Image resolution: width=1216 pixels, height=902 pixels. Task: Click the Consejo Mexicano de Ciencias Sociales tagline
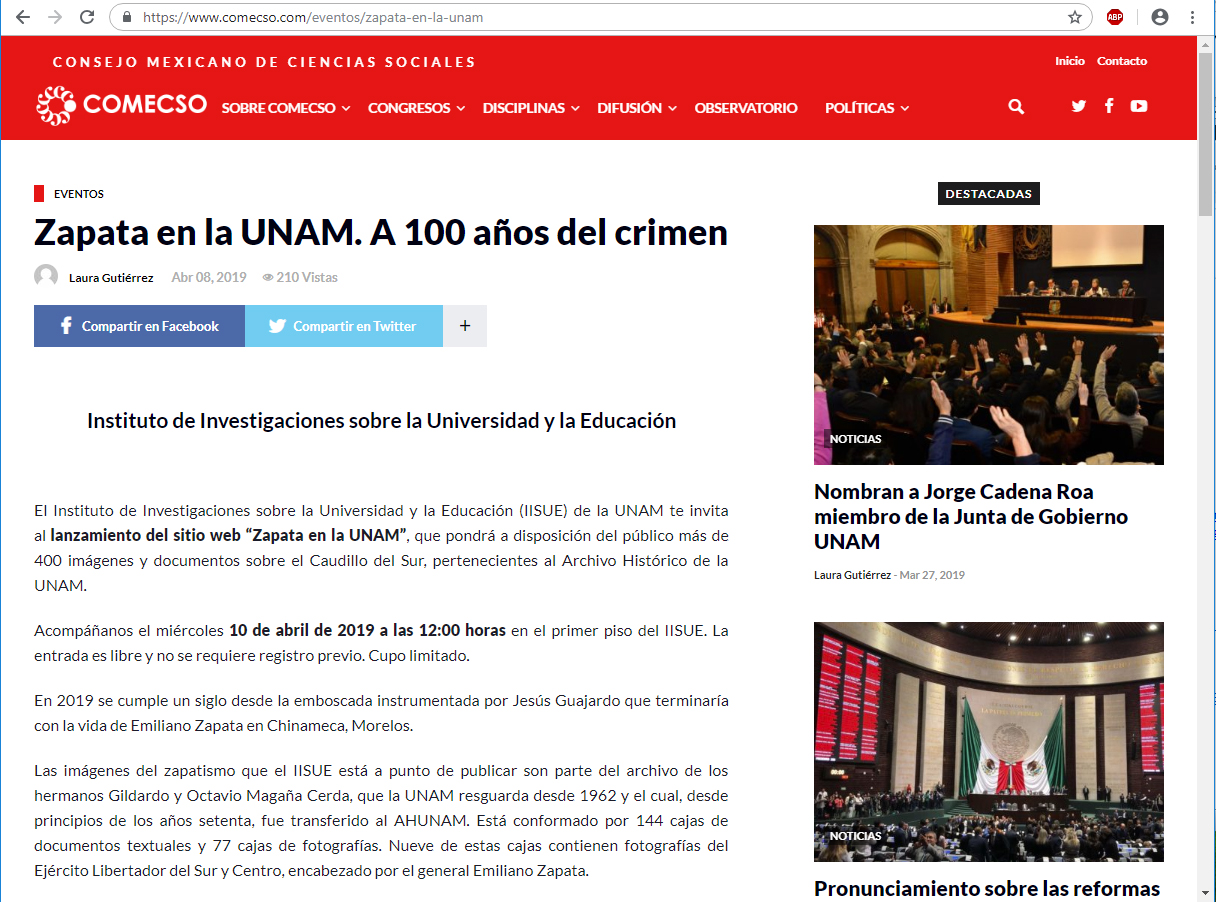[x=264, y=62]
